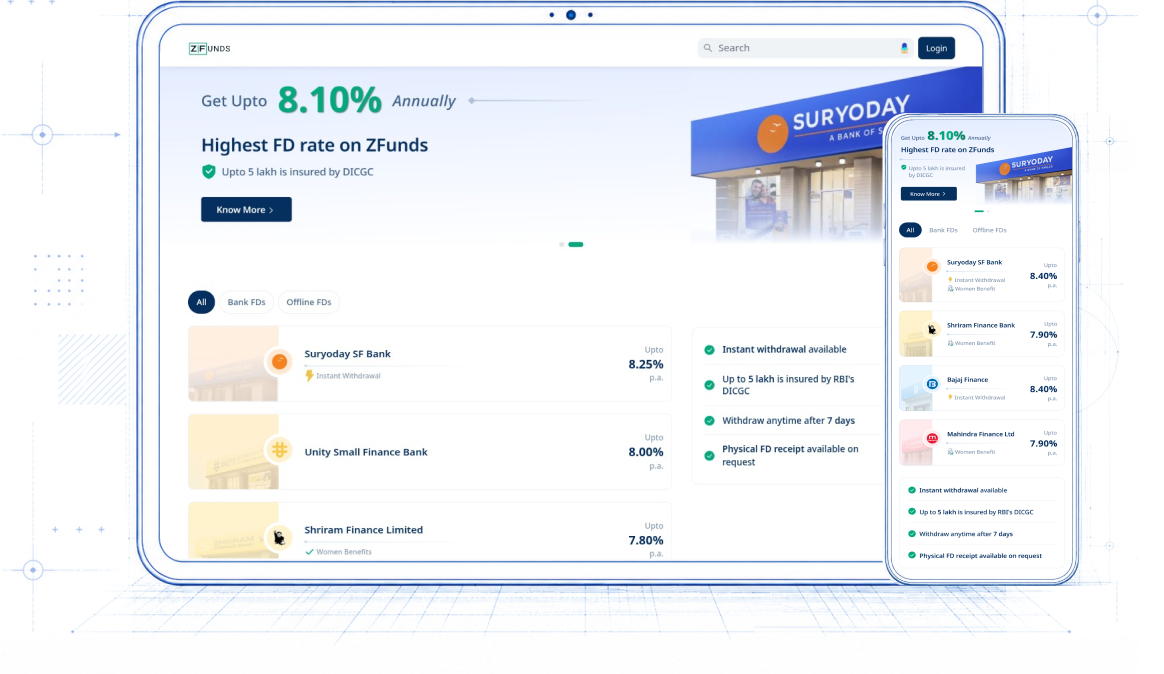1164x674 pixels.
Task: Click the 8.10% banner rate on the tablet
Action: 330,100
